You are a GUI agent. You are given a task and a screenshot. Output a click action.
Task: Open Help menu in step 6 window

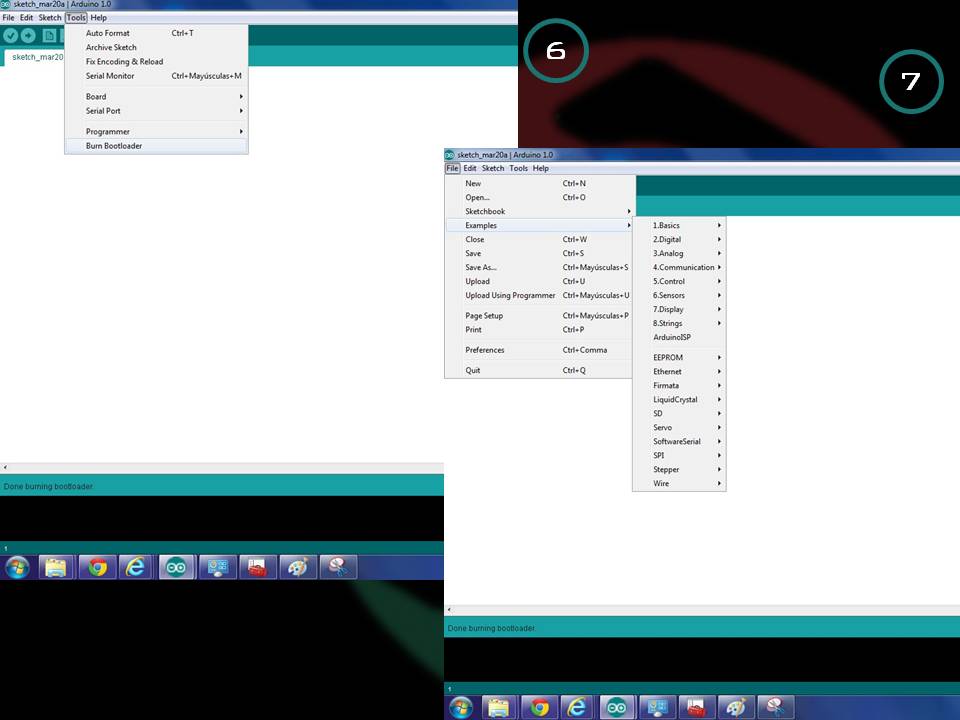pyautogui.click(x=99, y=18)
